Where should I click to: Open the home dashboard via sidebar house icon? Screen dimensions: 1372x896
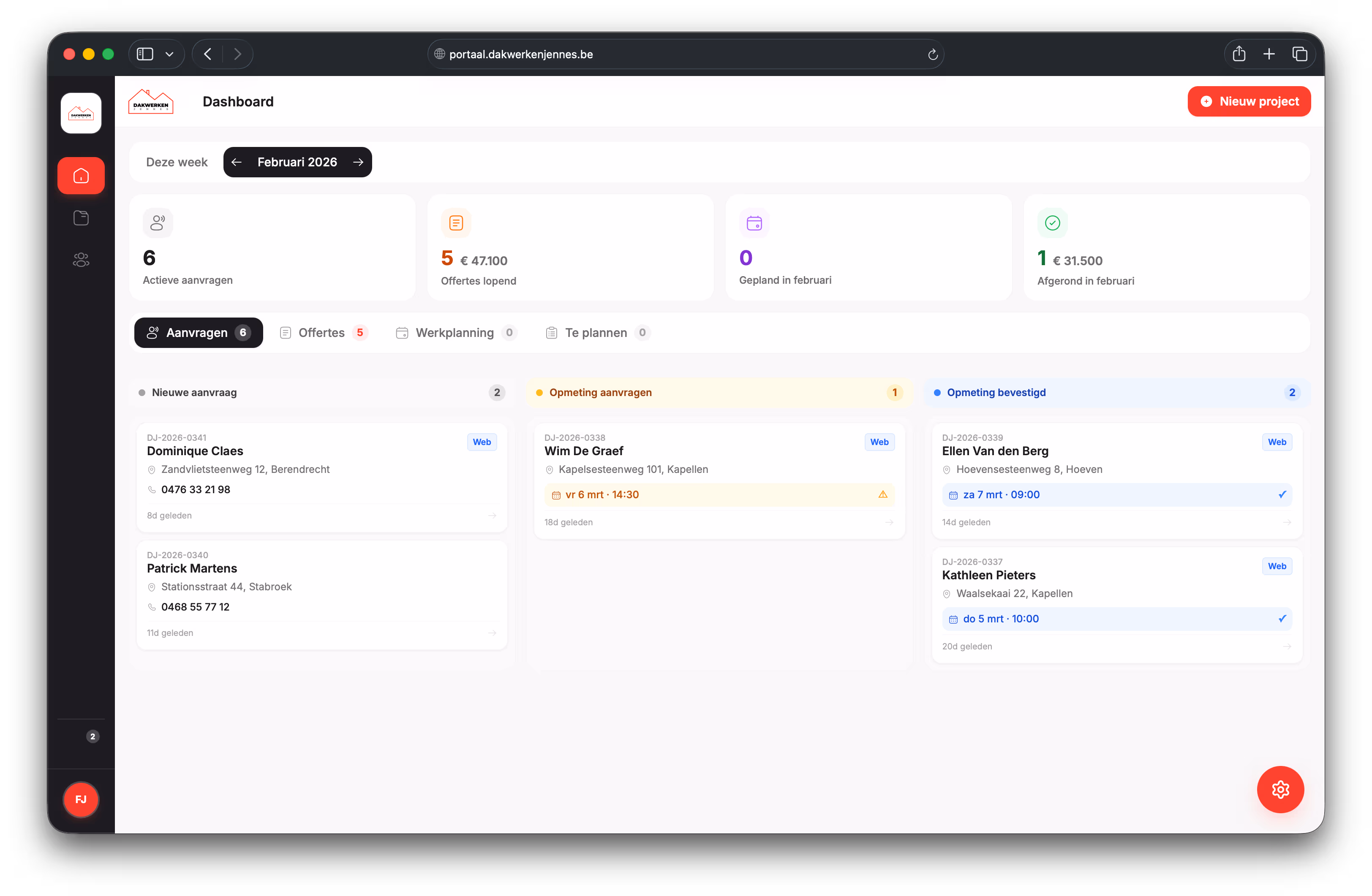tap(81, 175)
